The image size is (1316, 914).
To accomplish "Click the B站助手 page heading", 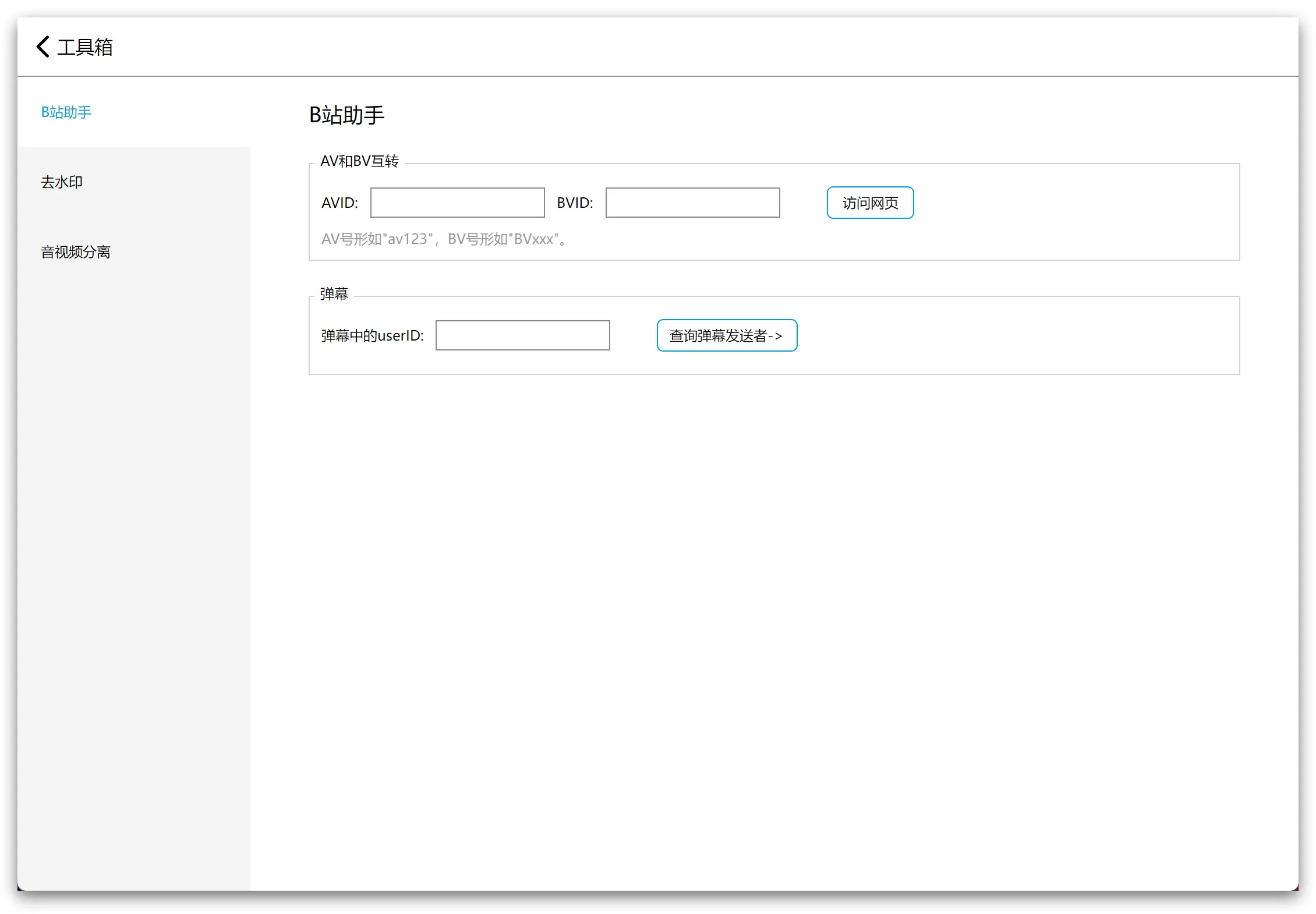I will click(x=346, y=115).
